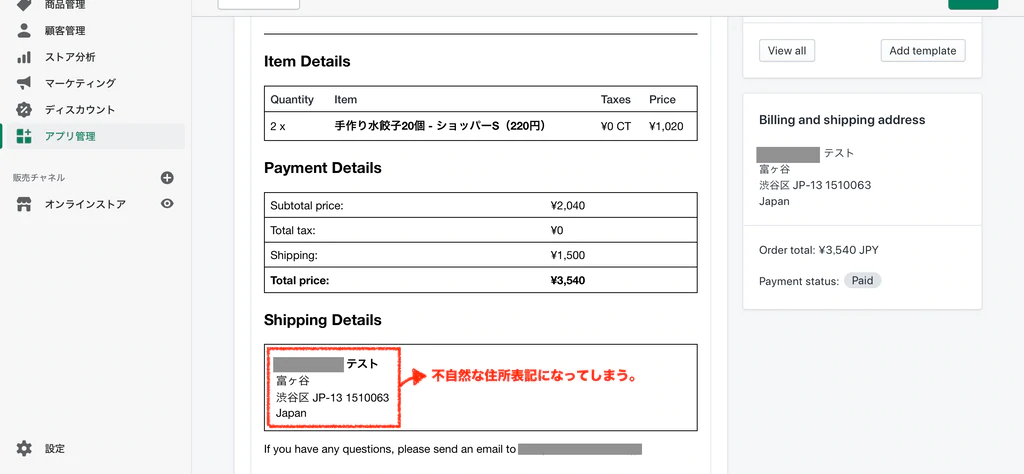
Task: Add a sales channel with plus icon
Action: click(167, 178)
